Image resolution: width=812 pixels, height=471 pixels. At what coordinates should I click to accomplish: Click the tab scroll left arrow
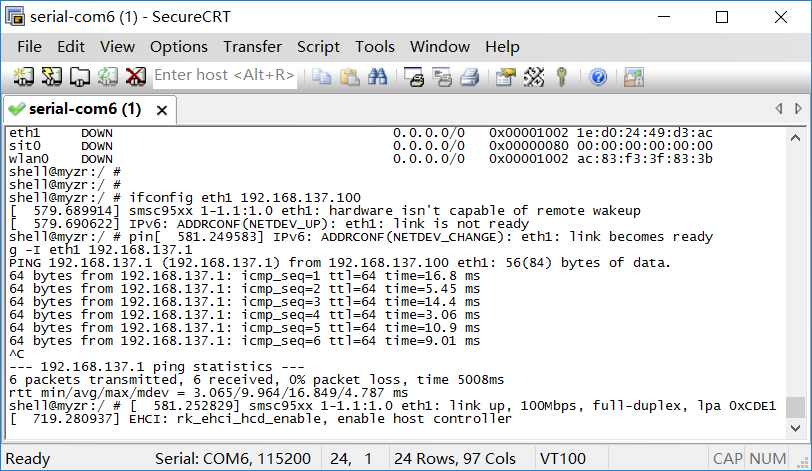778,109
